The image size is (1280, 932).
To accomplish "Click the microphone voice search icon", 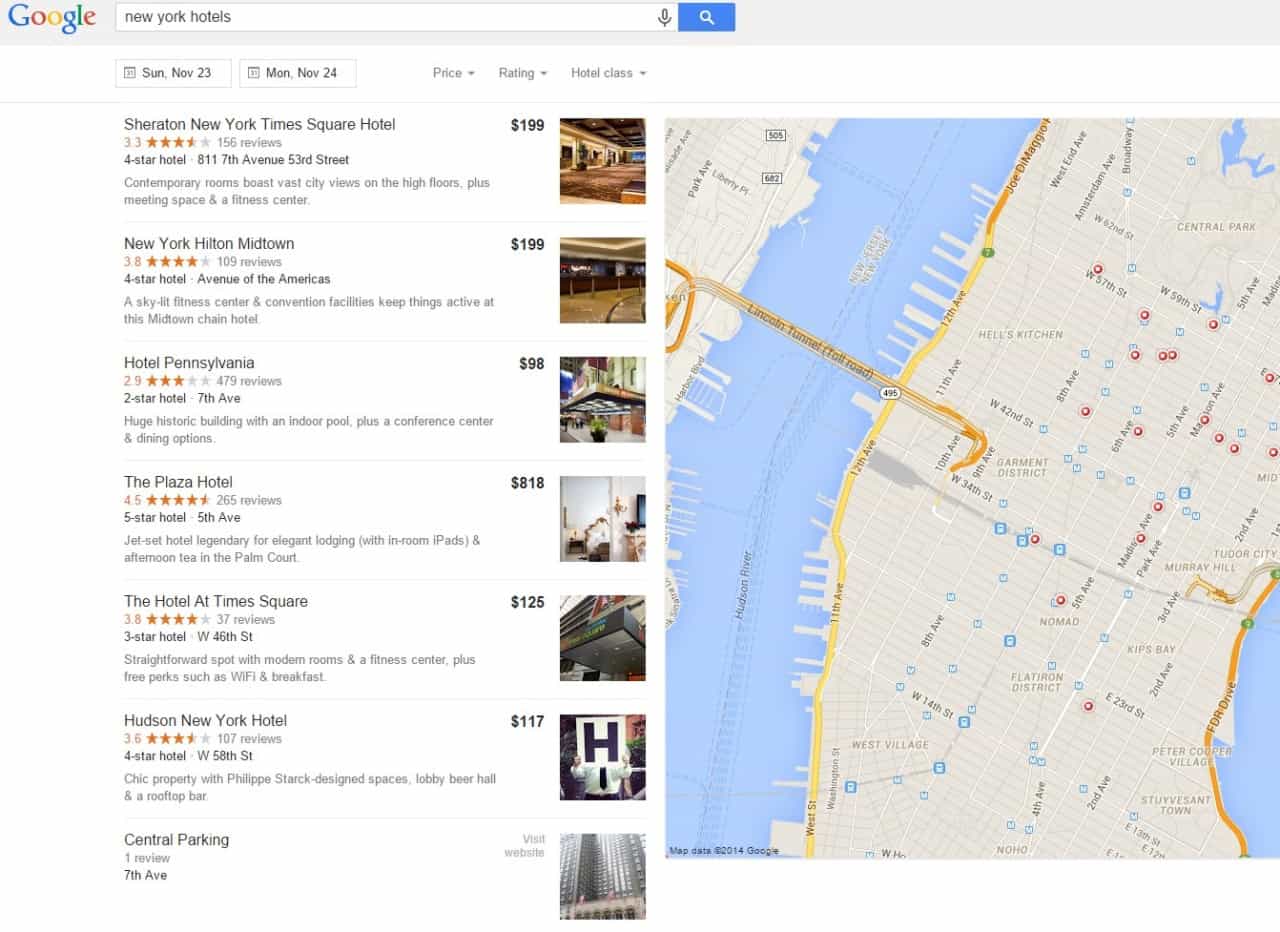I will [x=664, y=17].
